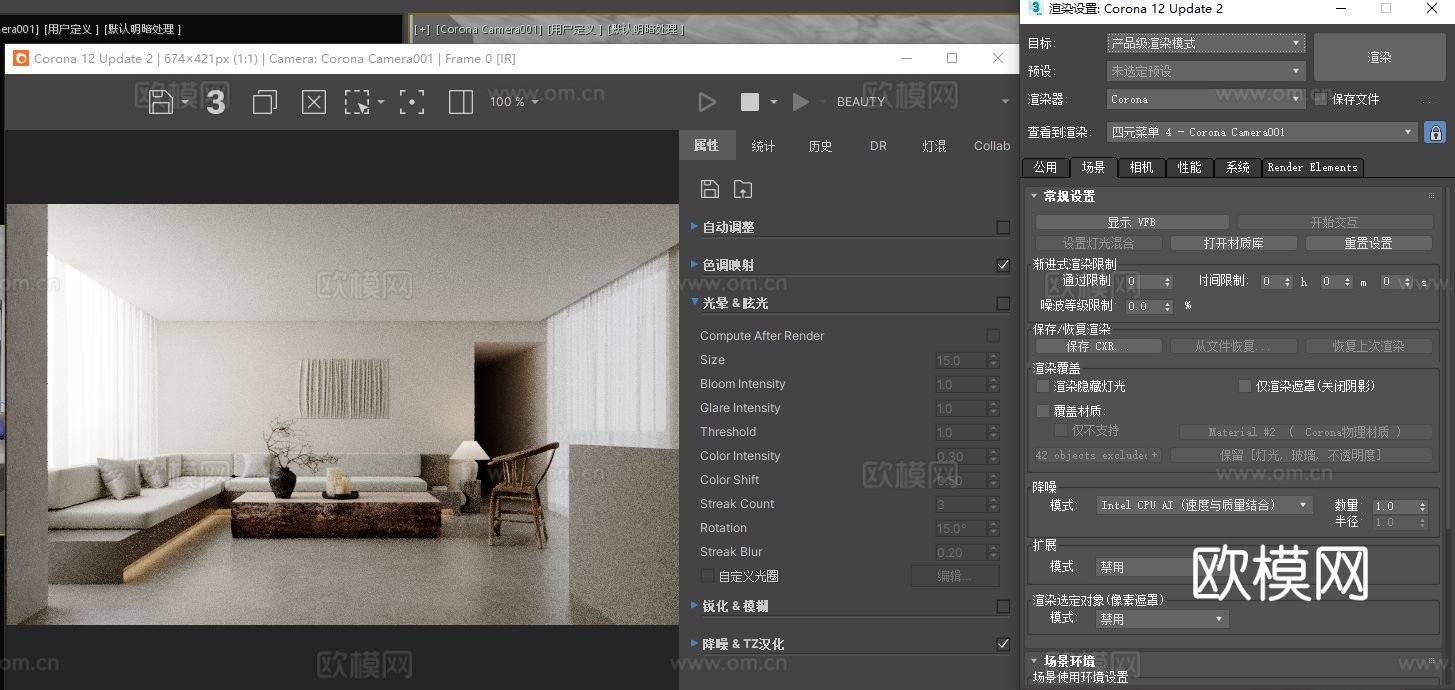1455x690 pixels.
Task: Toggle the 光晕 & 眩光 checkbox
Action: coord(1002,303)
